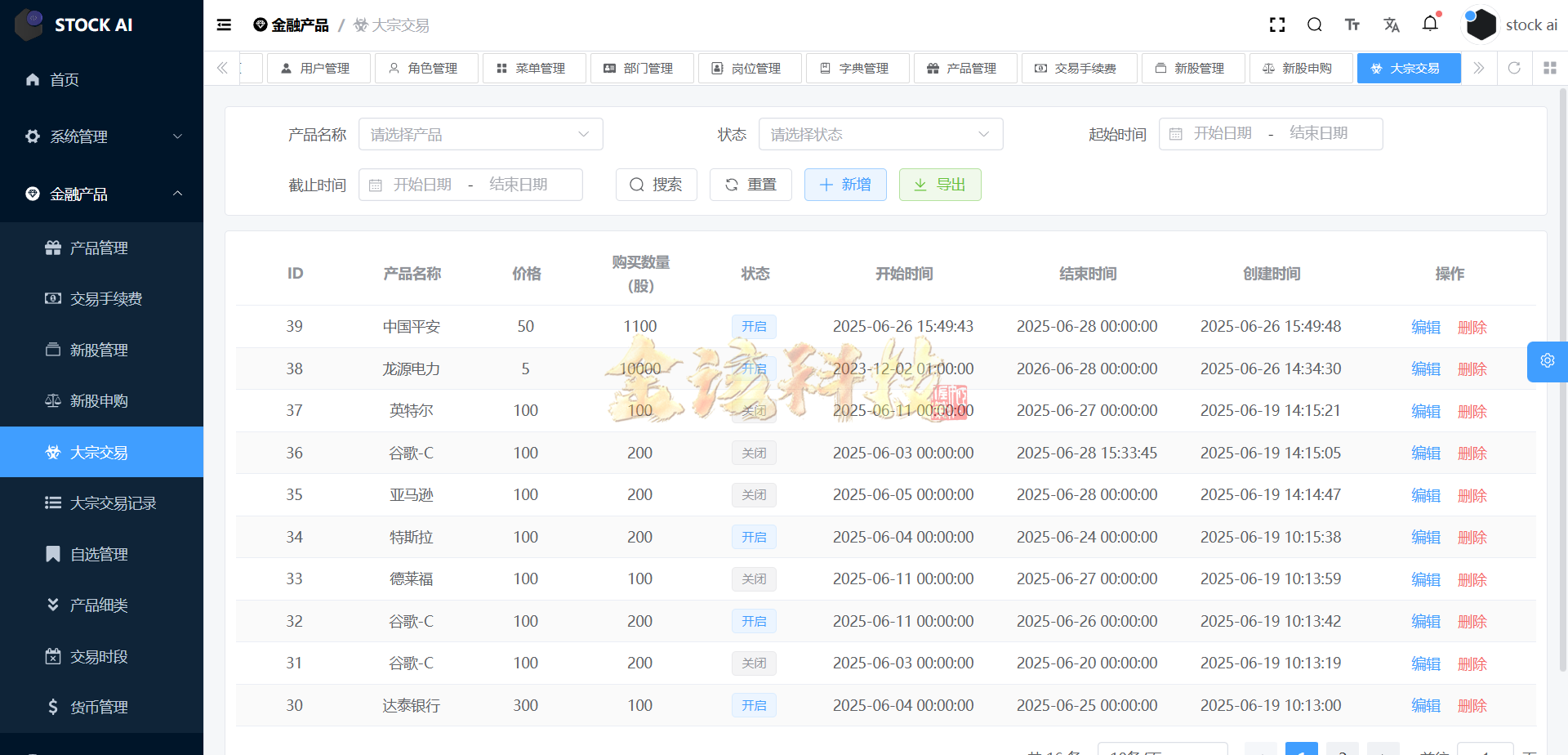Enable the 关闭 status toggle for 谷歌-C row 36

tap(754, 453)
